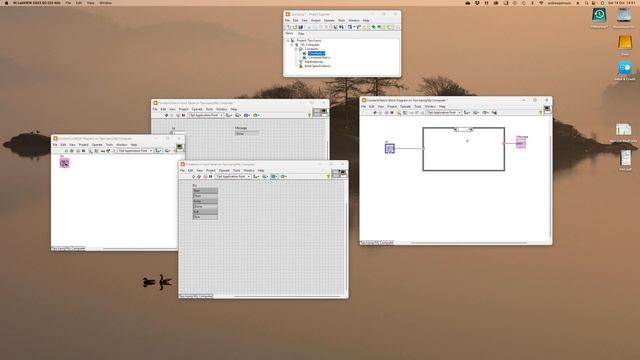
Task: Open Help menu in Project Explorer window
Action: [x=366, y=20]
